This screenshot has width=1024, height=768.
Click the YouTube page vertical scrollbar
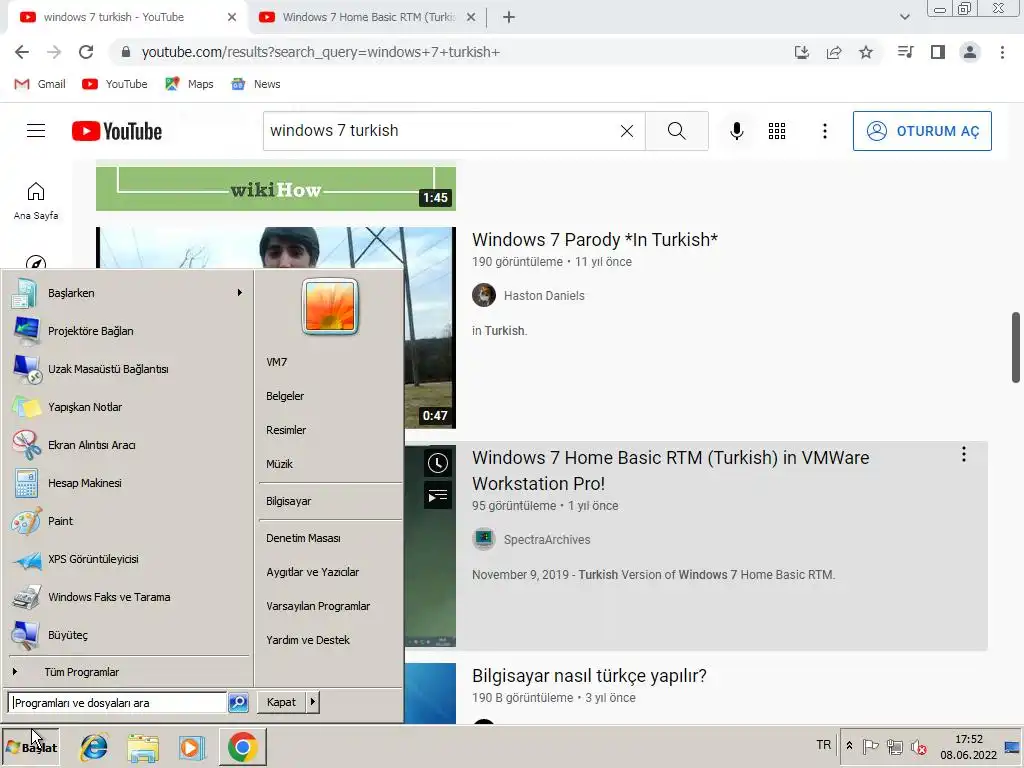(1016, 347)
